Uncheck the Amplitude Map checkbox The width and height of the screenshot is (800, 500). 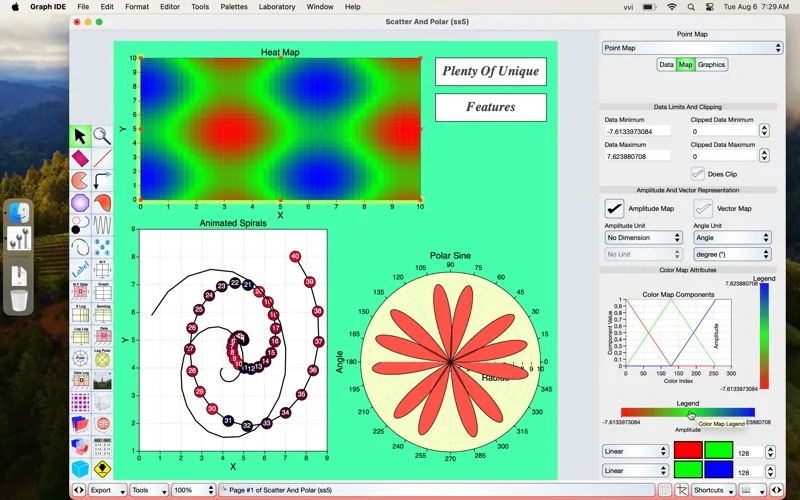tap(614, 208)
